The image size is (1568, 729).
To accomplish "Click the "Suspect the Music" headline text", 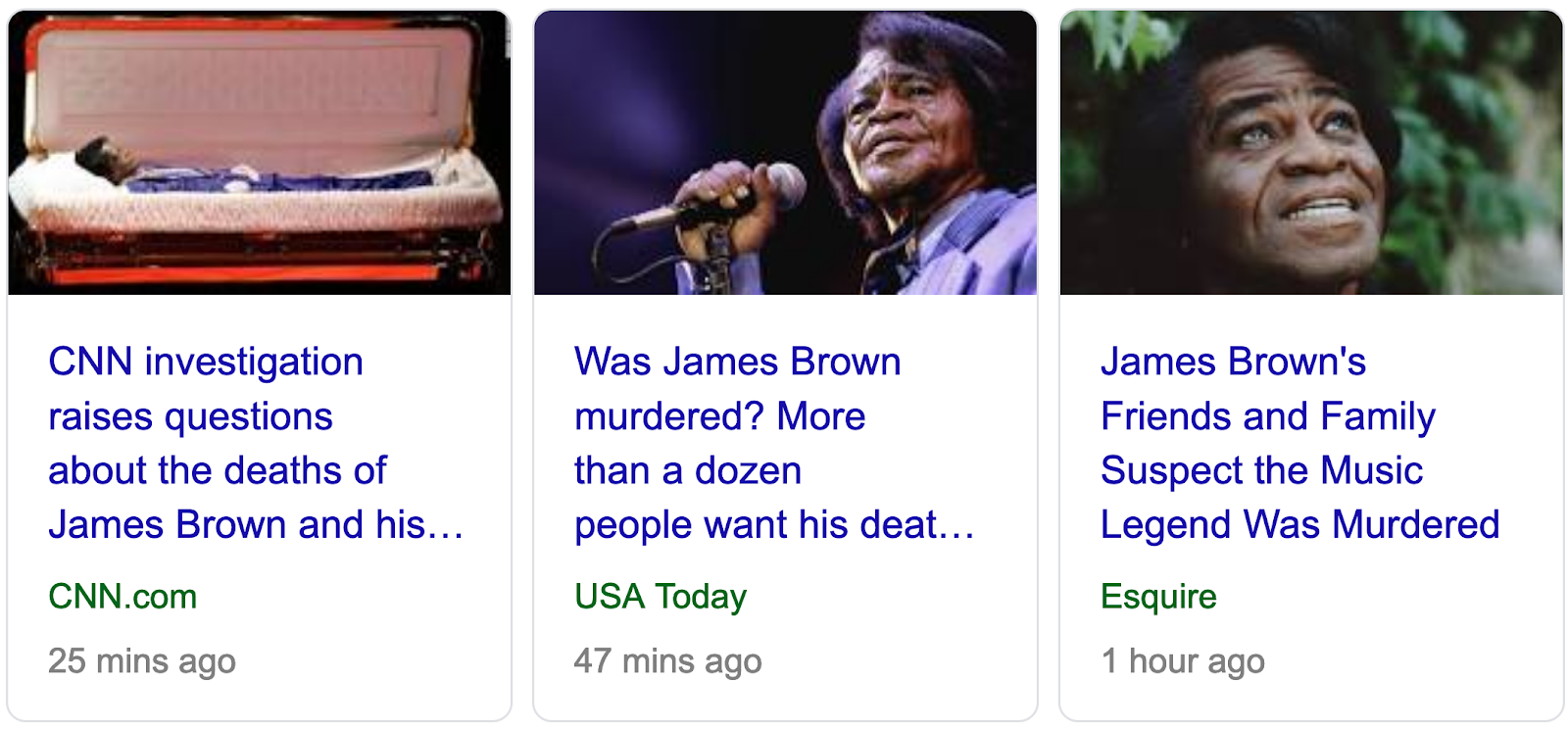I will pos(1261,471).
